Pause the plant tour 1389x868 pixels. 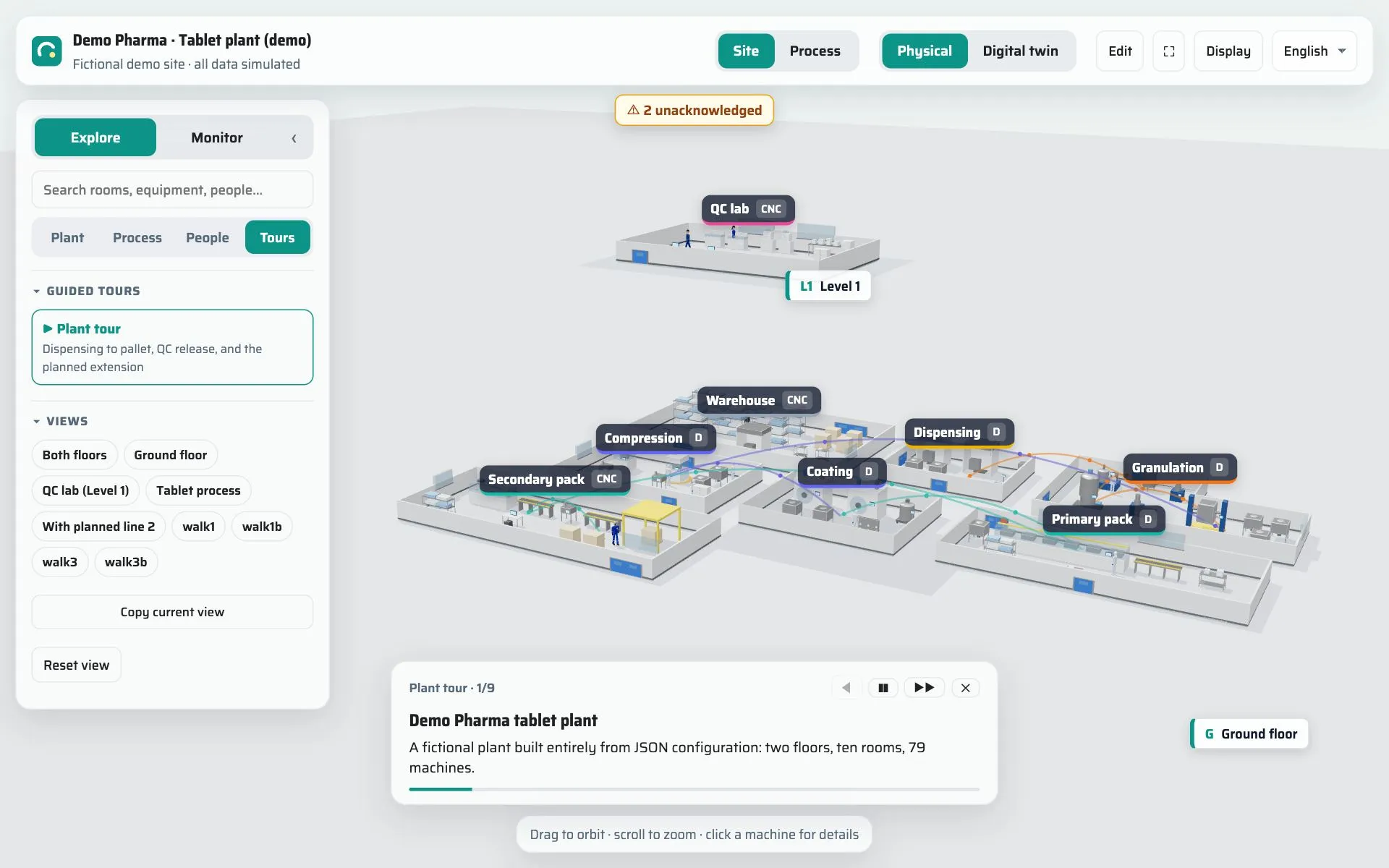point(883,688)
